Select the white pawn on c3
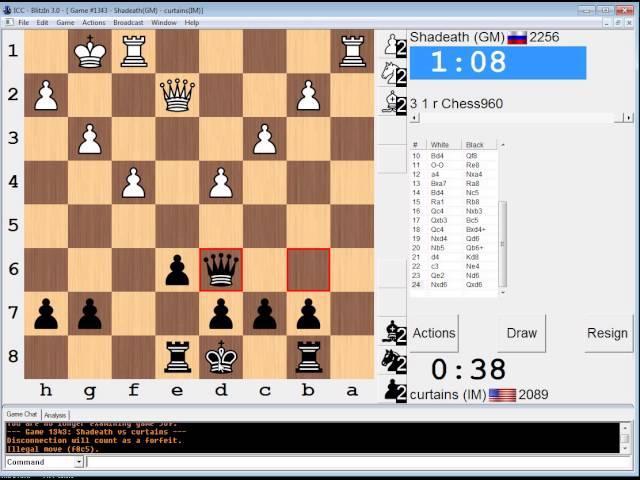 (x=265, y=139)
